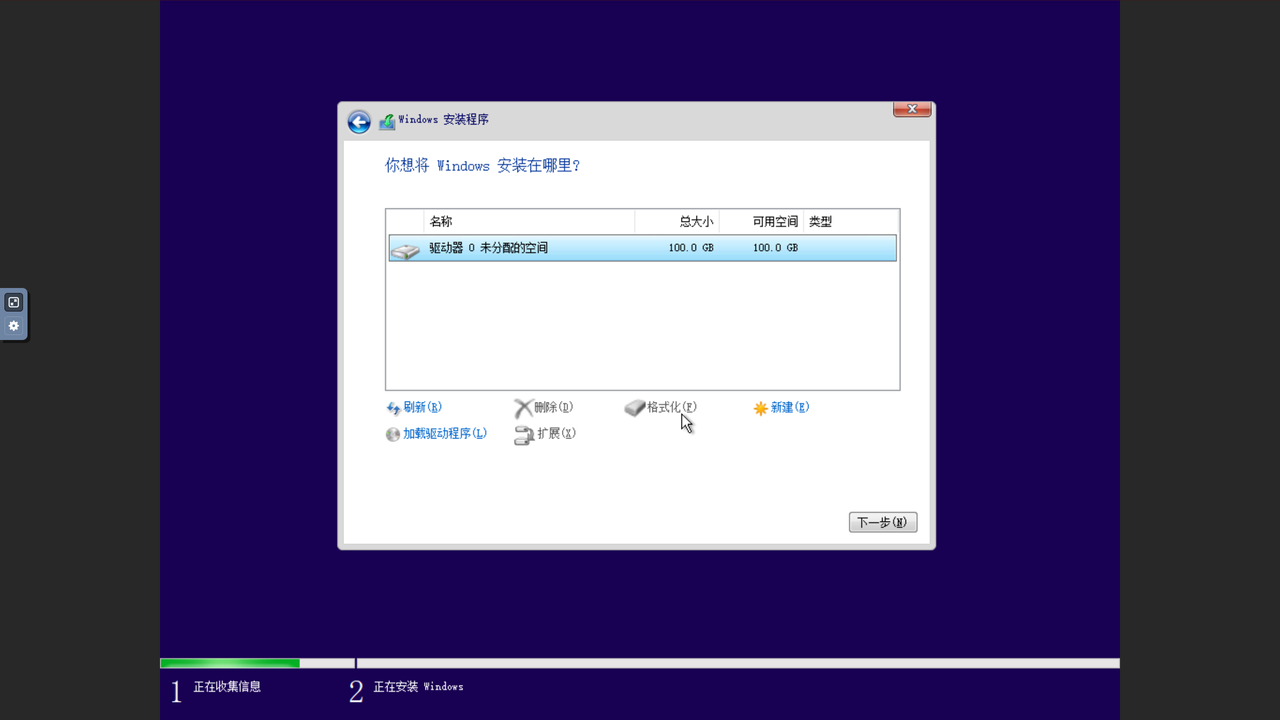Image resolution: width=1280 pixels, height=720 pixels.
Task: Click the blue back arrow button
Action: click(359, 122)
